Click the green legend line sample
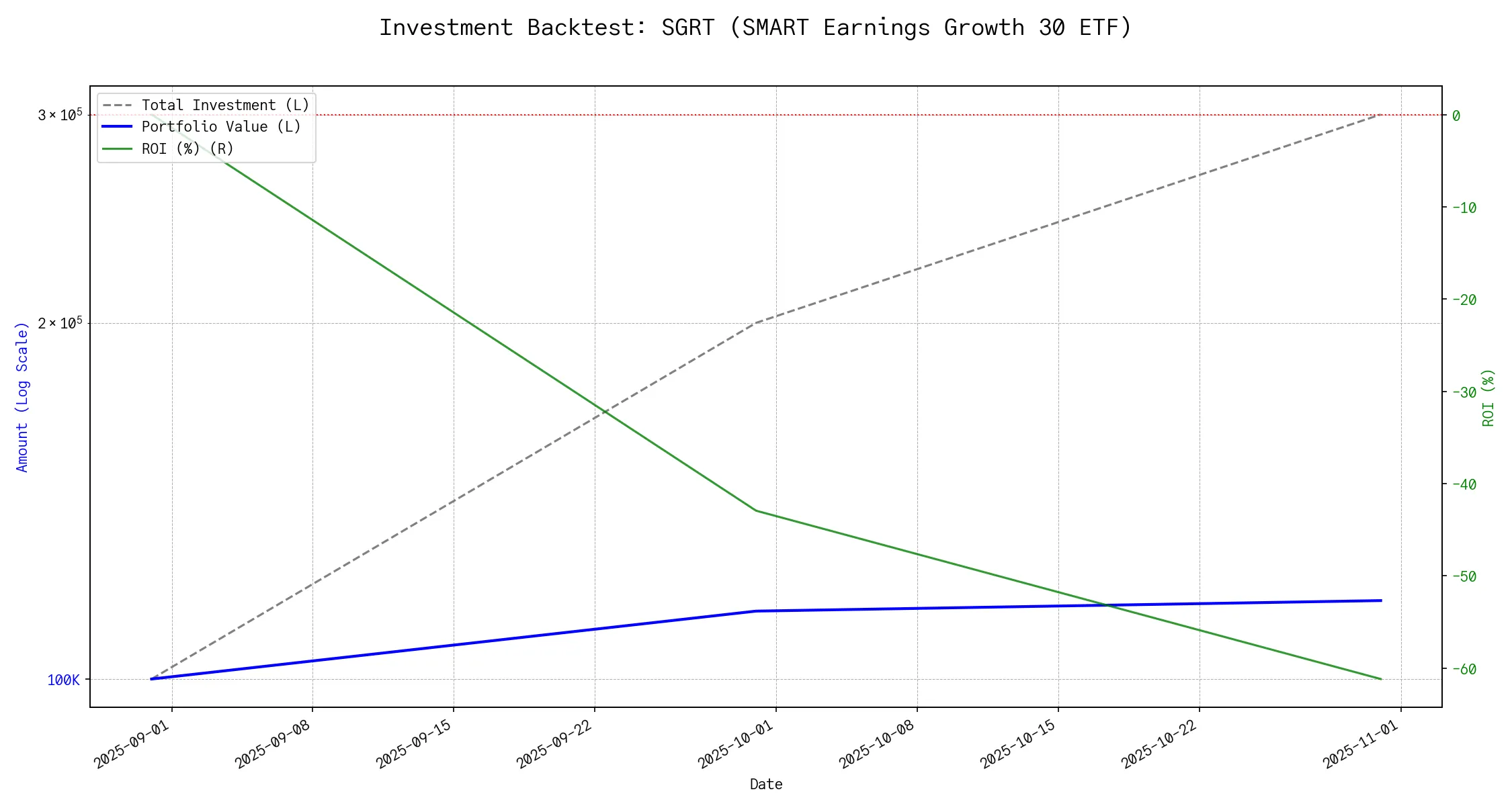 118,148
